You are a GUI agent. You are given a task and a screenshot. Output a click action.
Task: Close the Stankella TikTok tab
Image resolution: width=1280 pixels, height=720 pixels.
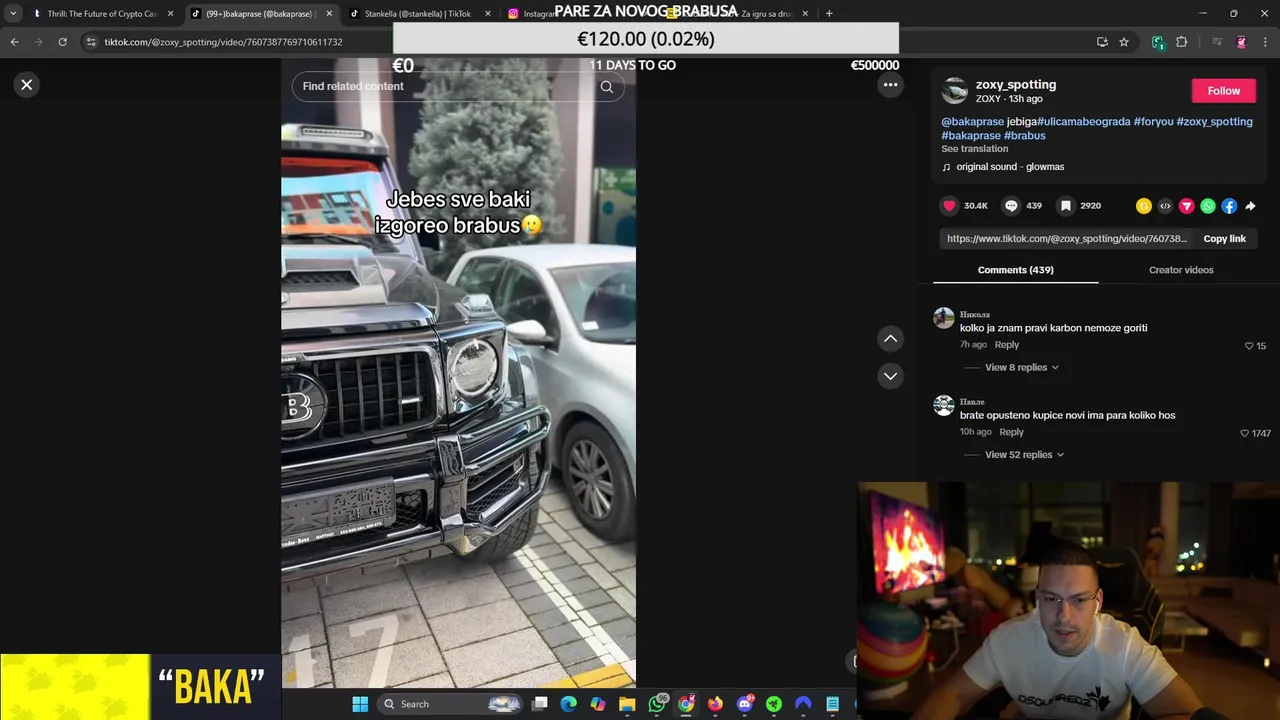click(x=488, y=14)
